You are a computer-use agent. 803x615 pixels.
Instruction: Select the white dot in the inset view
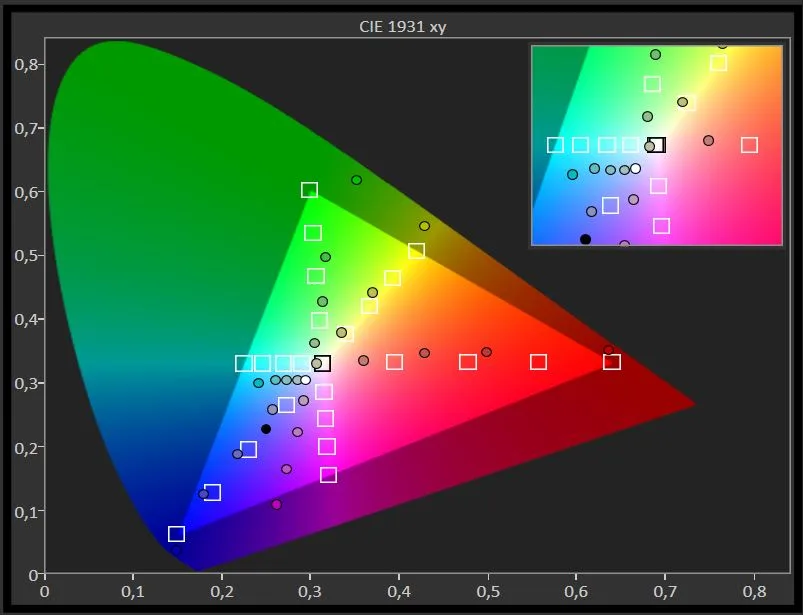coord(635,168)
